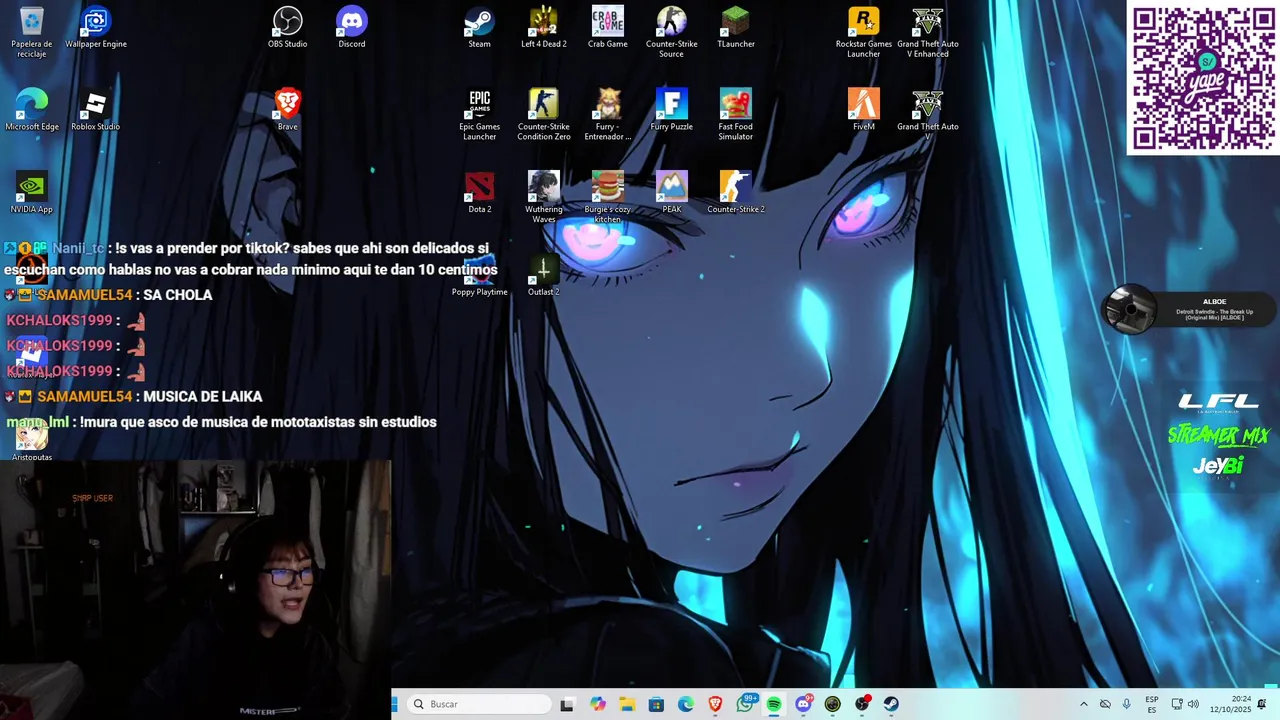The image size is (1280, 720).
Task: Open the Papelera de reciclaje desktop icon
Action: (x=31, y=32)
